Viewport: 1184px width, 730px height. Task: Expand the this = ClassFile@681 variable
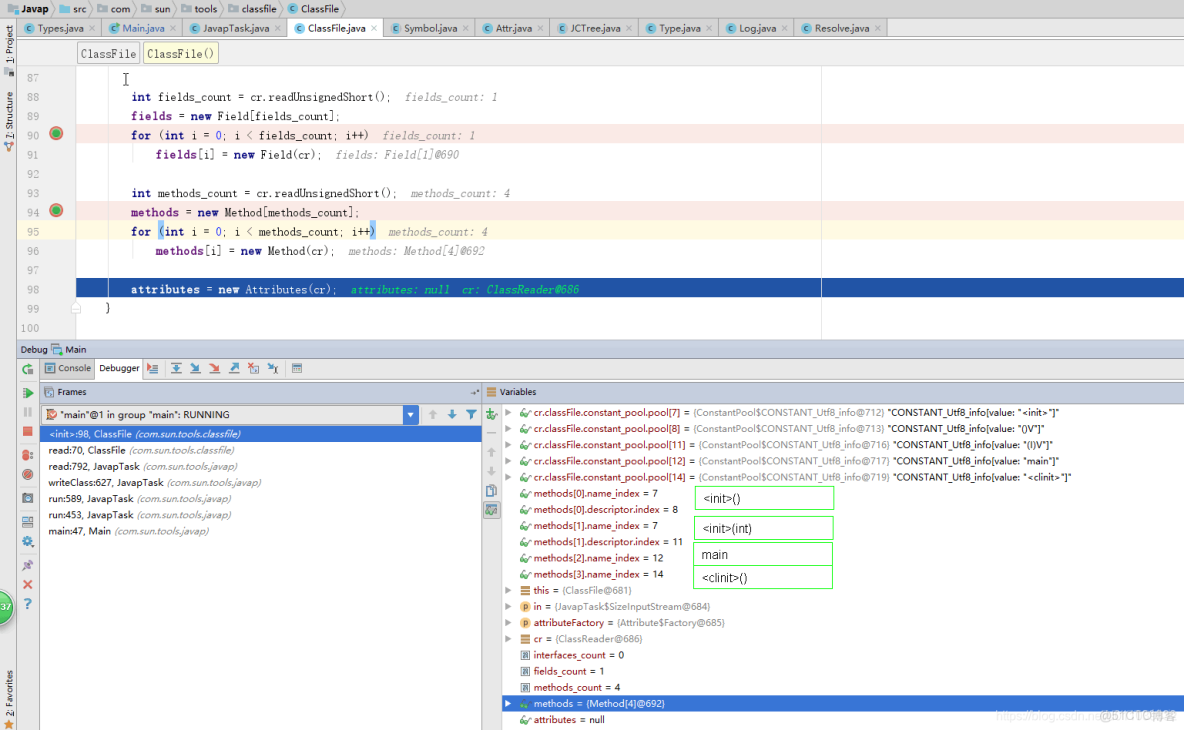509,590
